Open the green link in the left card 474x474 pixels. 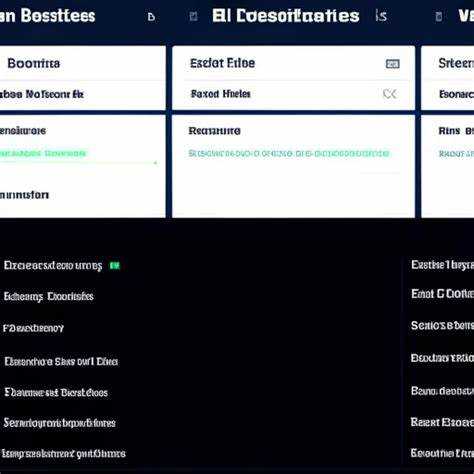[43, 153]
